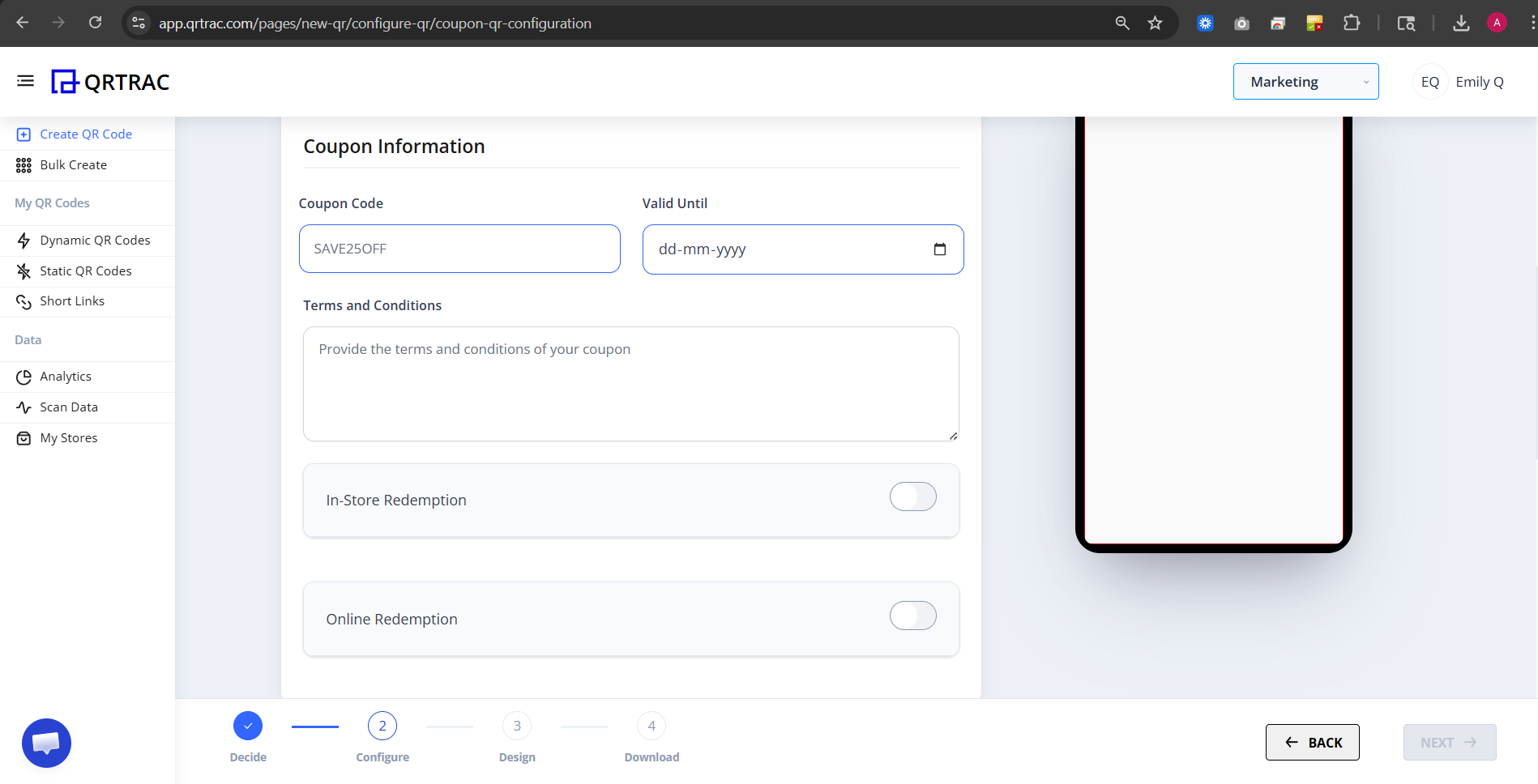This screenshot has width=1538, height=784.
Task: Enable Online Redemption
Action: point(912,616)
